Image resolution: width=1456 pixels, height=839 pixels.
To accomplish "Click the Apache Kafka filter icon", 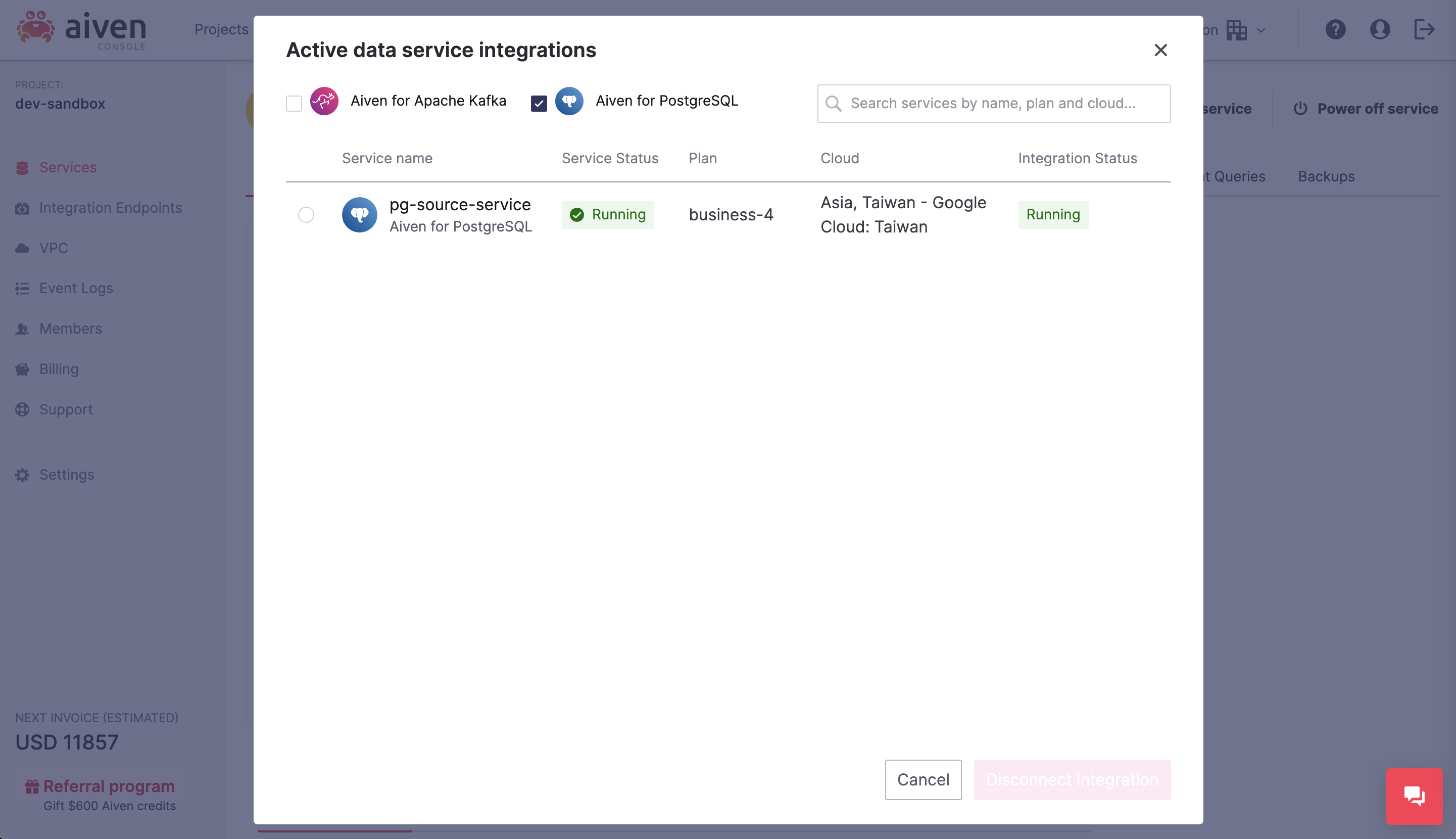I will click(324, 102).
